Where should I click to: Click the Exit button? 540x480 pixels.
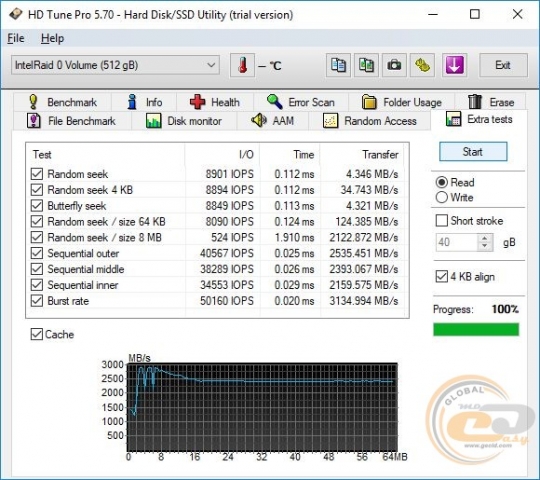click(503, 65)
